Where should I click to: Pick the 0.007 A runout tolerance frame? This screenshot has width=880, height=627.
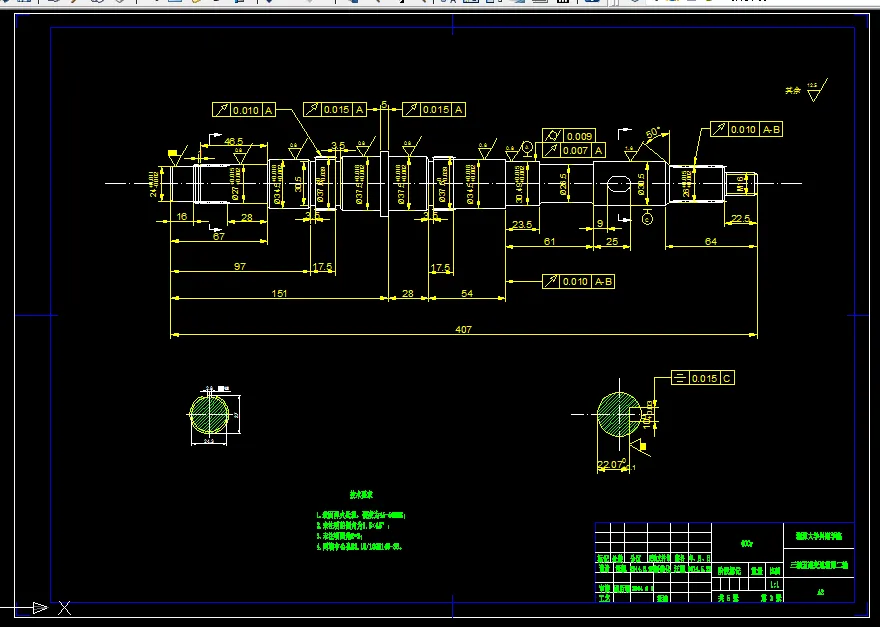pyautogui.click(x=574, y=150)
